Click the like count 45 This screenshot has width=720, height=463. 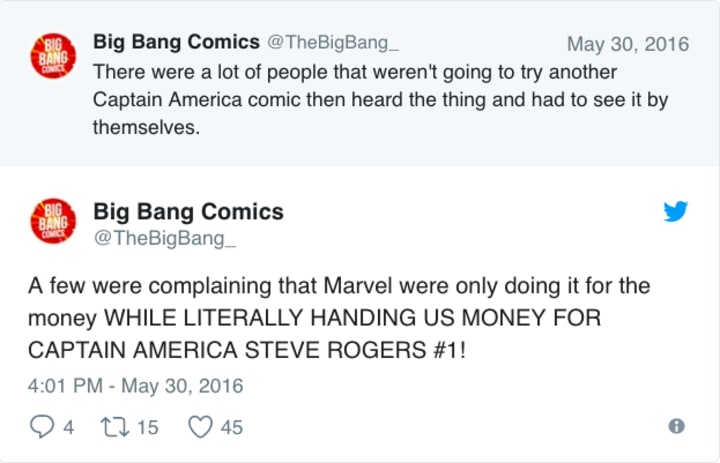[x=231, y=427]
